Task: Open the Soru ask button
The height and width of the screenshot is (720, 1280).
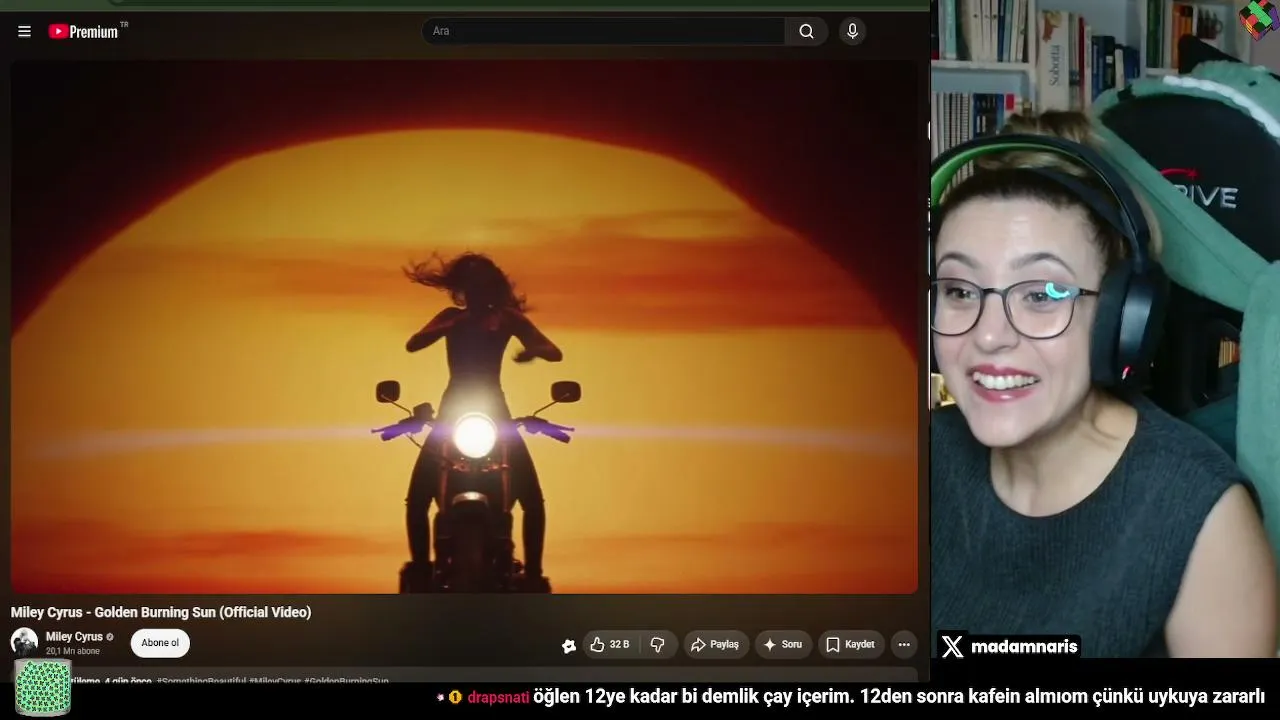Action: click(783, 645)
